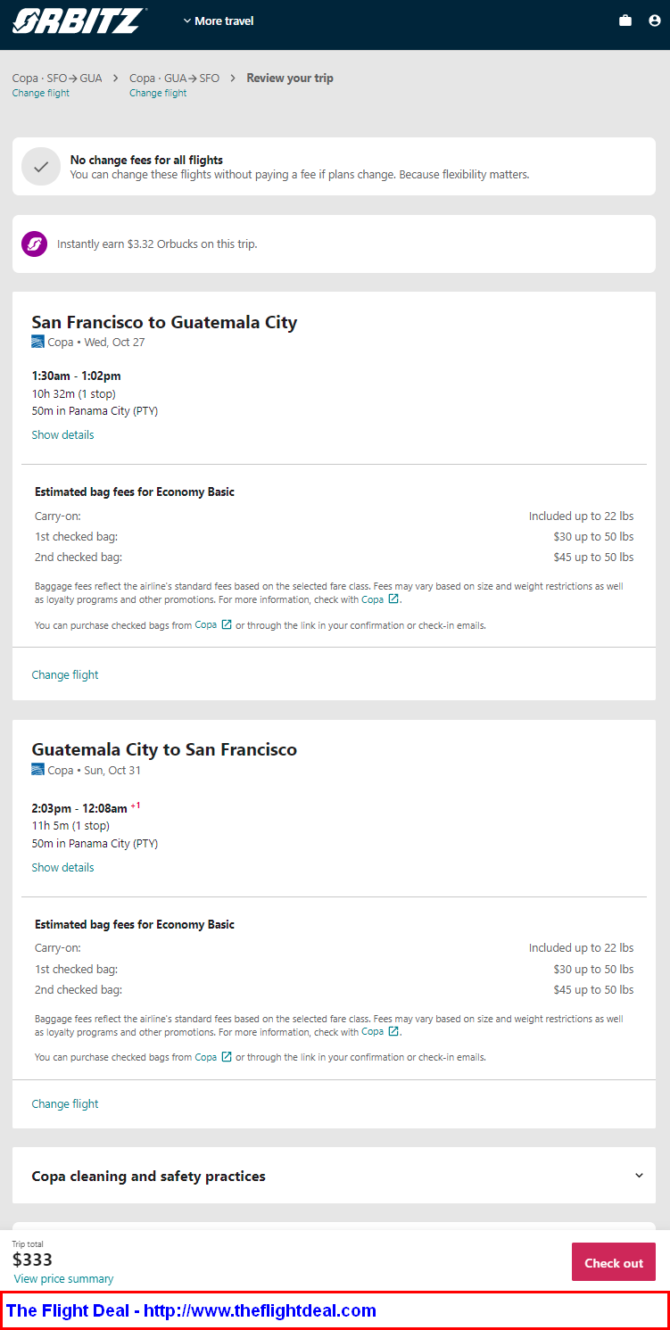Click the Check out button
This screenshot has height=1330, width=670.
tap(613, 1262)
